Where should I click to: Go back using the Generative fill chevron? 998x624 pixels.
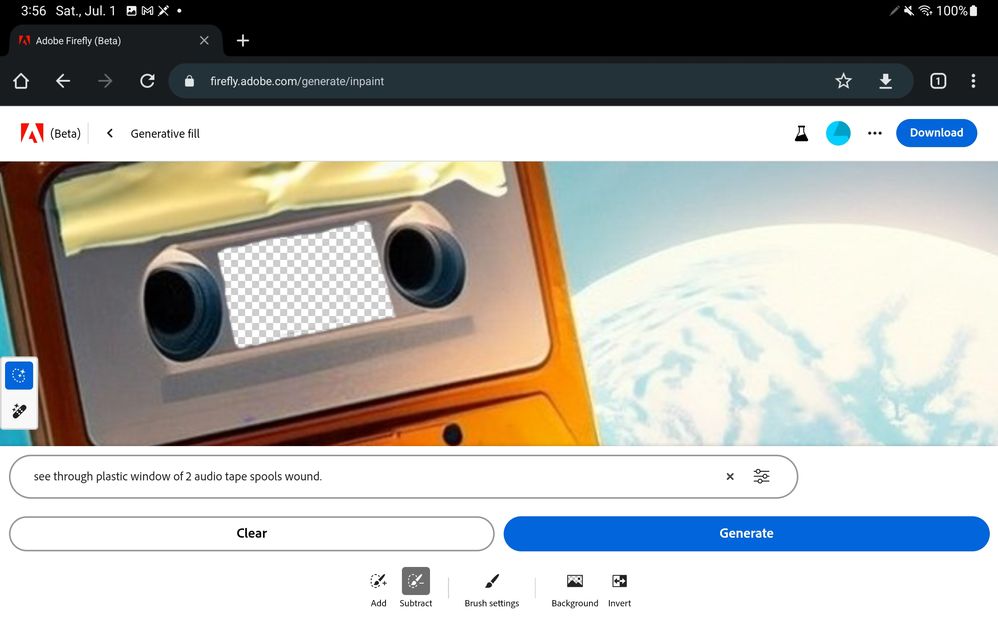click(x=109, y=133)
